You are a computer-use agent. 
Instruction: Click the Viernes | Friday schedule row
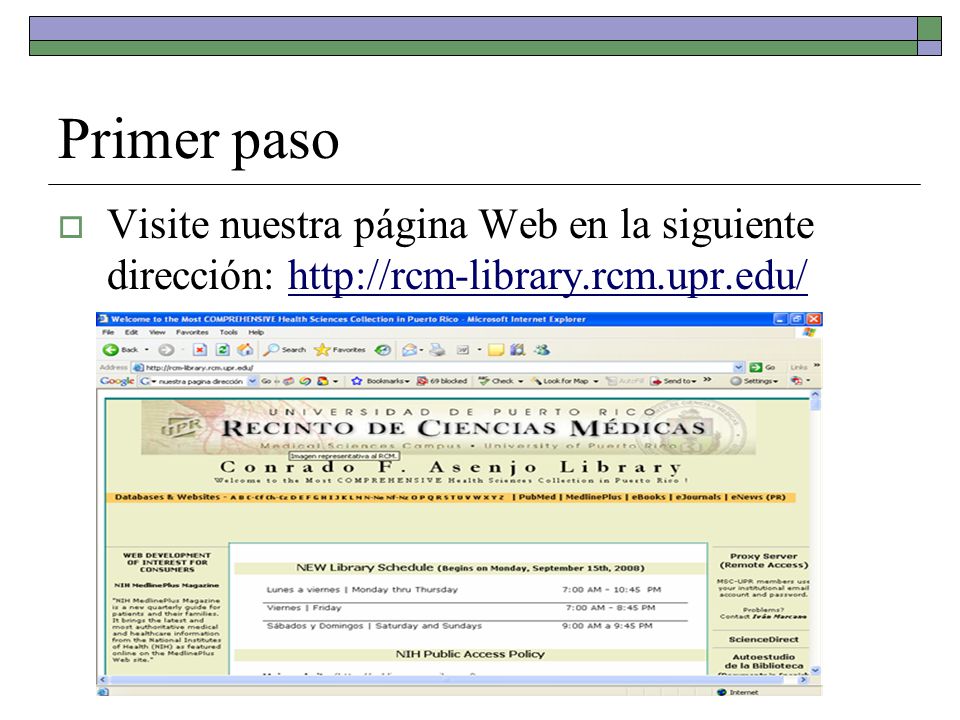coord(460,608)
